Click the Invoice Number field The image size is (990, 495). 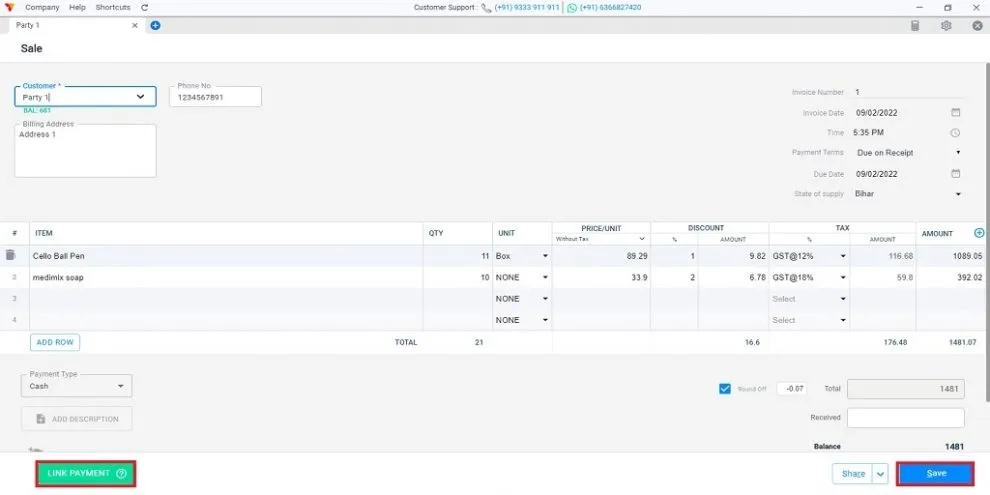[908, 92]
